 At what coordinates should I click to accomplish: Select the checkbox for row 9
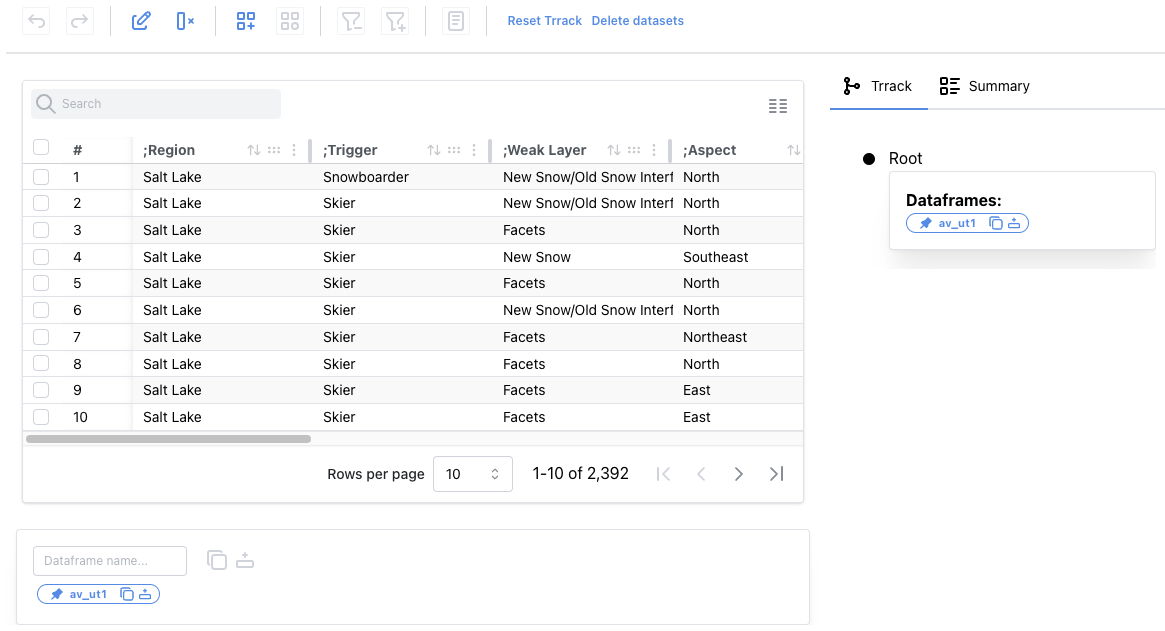(41, 390)
